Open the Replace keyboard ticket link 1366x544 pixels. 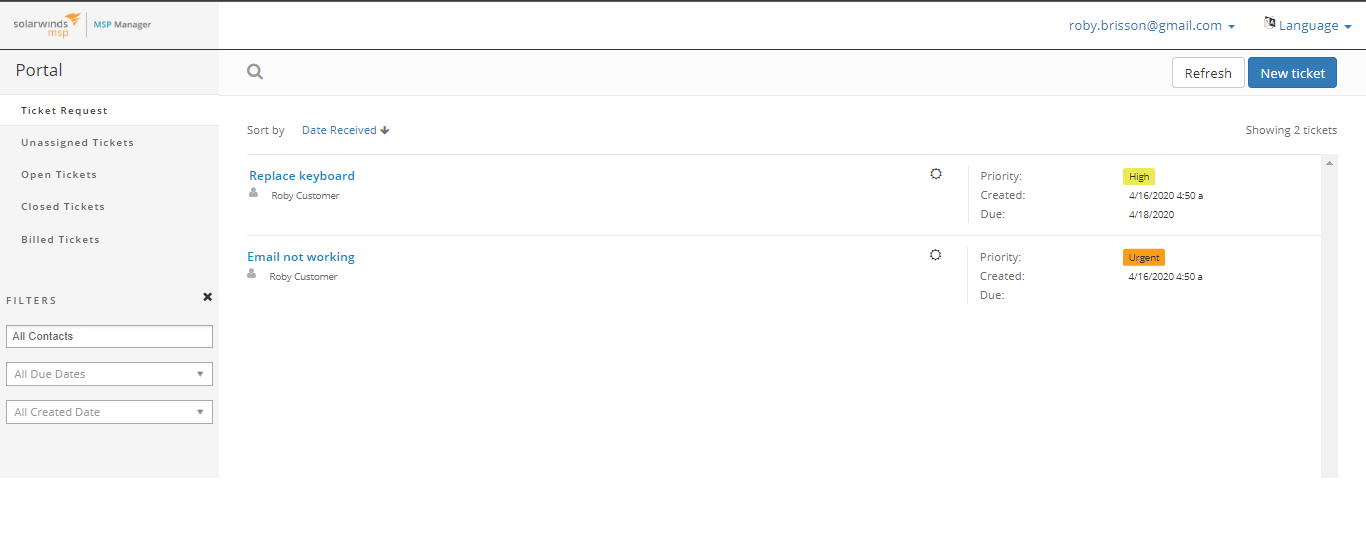(x=302, y=176)
